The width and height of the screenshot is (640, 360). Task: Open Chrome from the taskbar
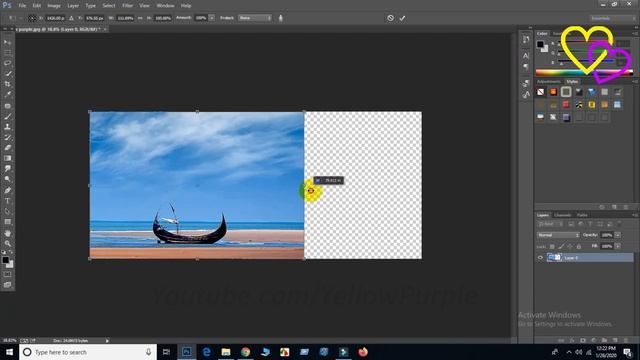(245, 352)
